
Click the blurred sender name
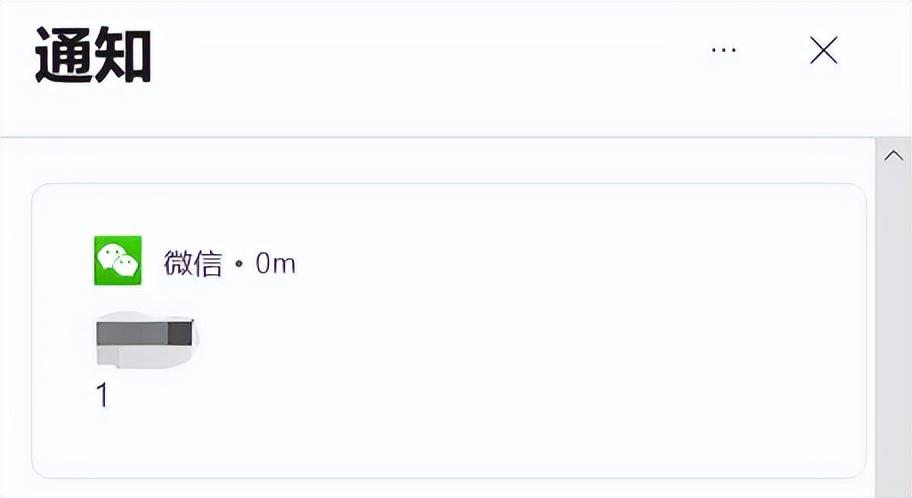coord(146,340)
